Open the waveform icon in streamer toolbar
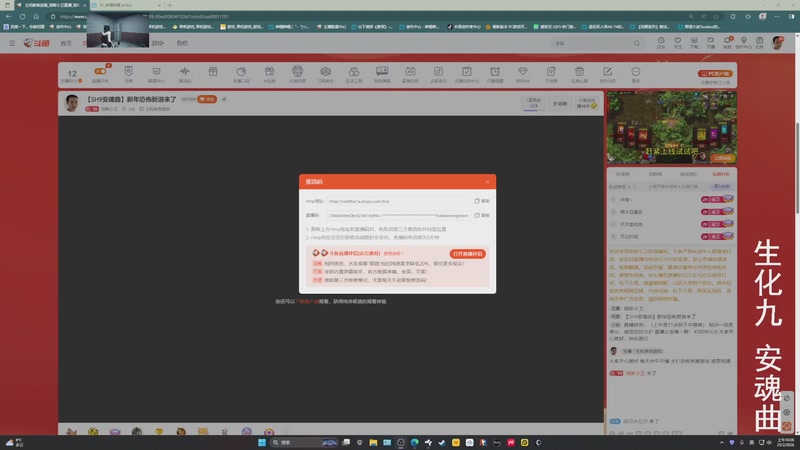Viewport: 800px width, 450px height. tap(185, 71)
